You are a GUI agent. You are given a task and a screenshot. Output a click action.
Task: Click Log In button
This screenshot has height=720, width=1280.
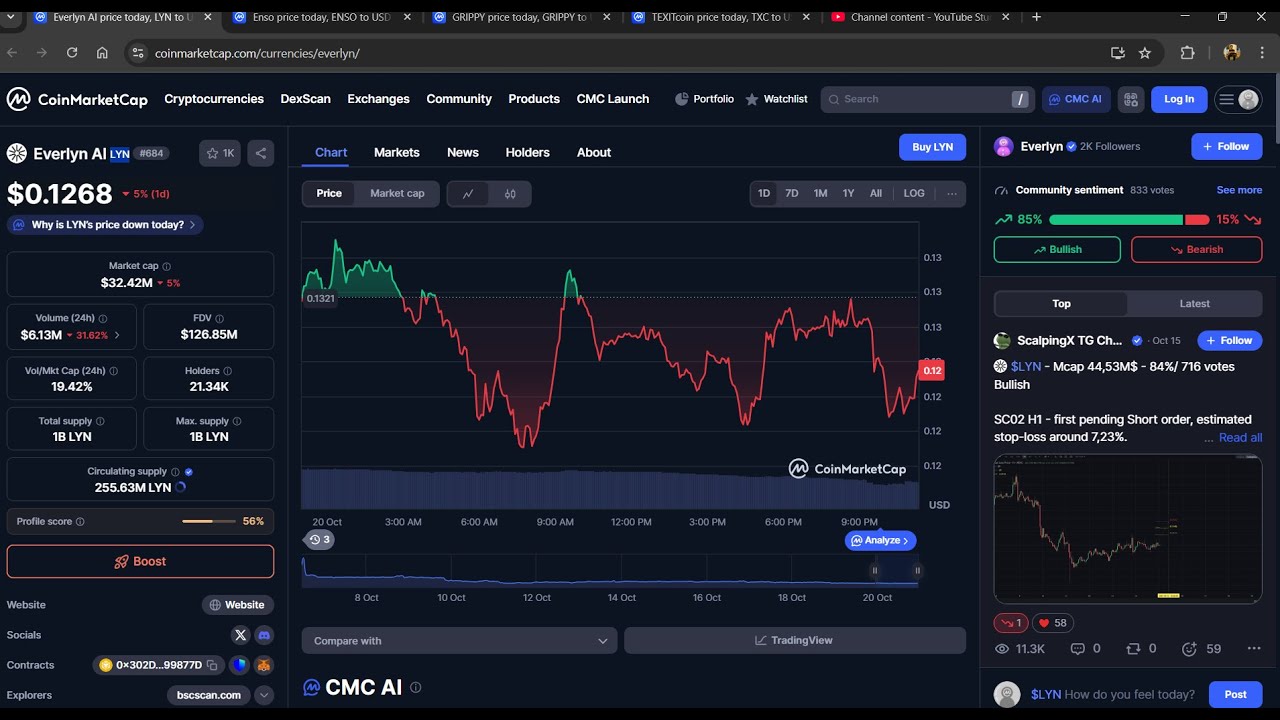point(1179,99)
